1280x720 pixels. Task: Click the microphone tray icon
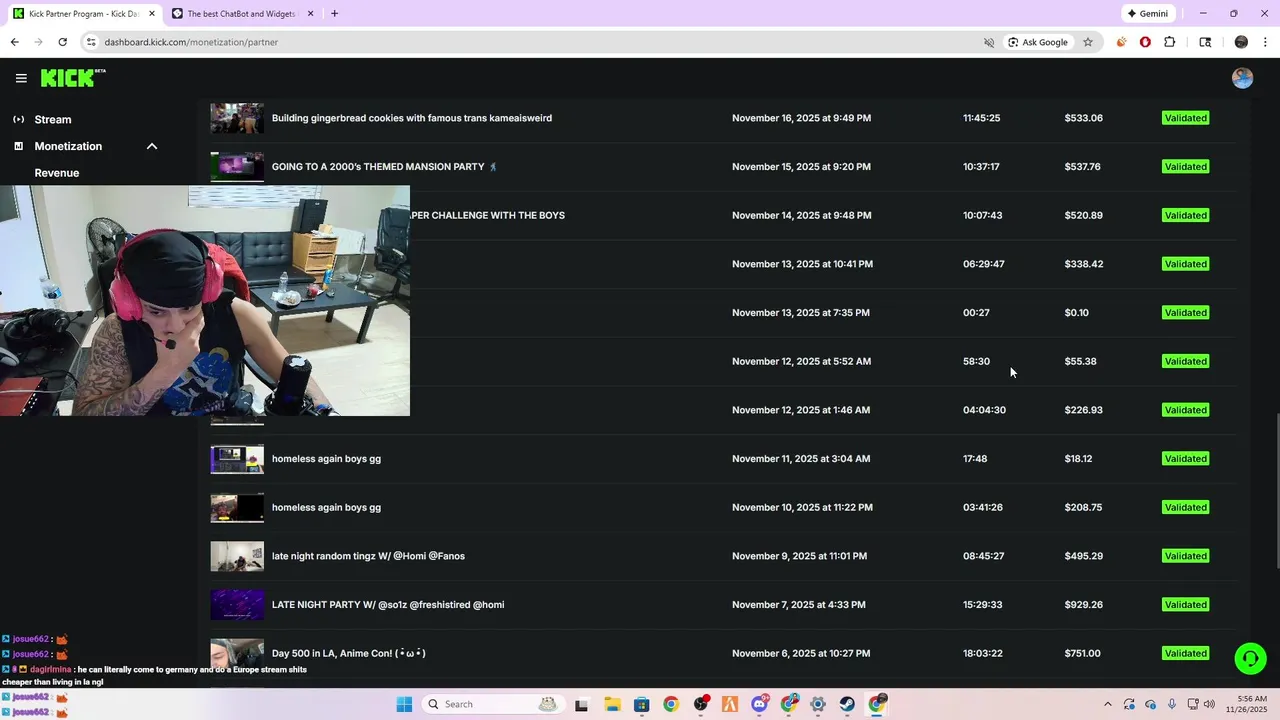(1171, 704)
